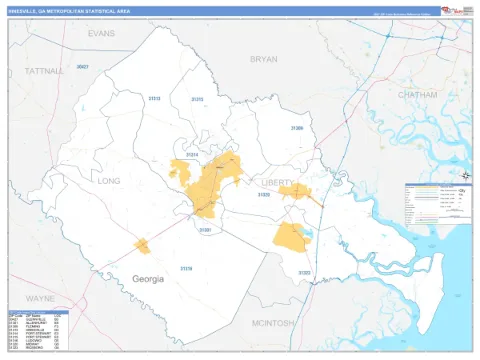The width and height of the screenshot is (480, 360).
Task: Click the WAYNE county label
Action: (x=40, y=299)
